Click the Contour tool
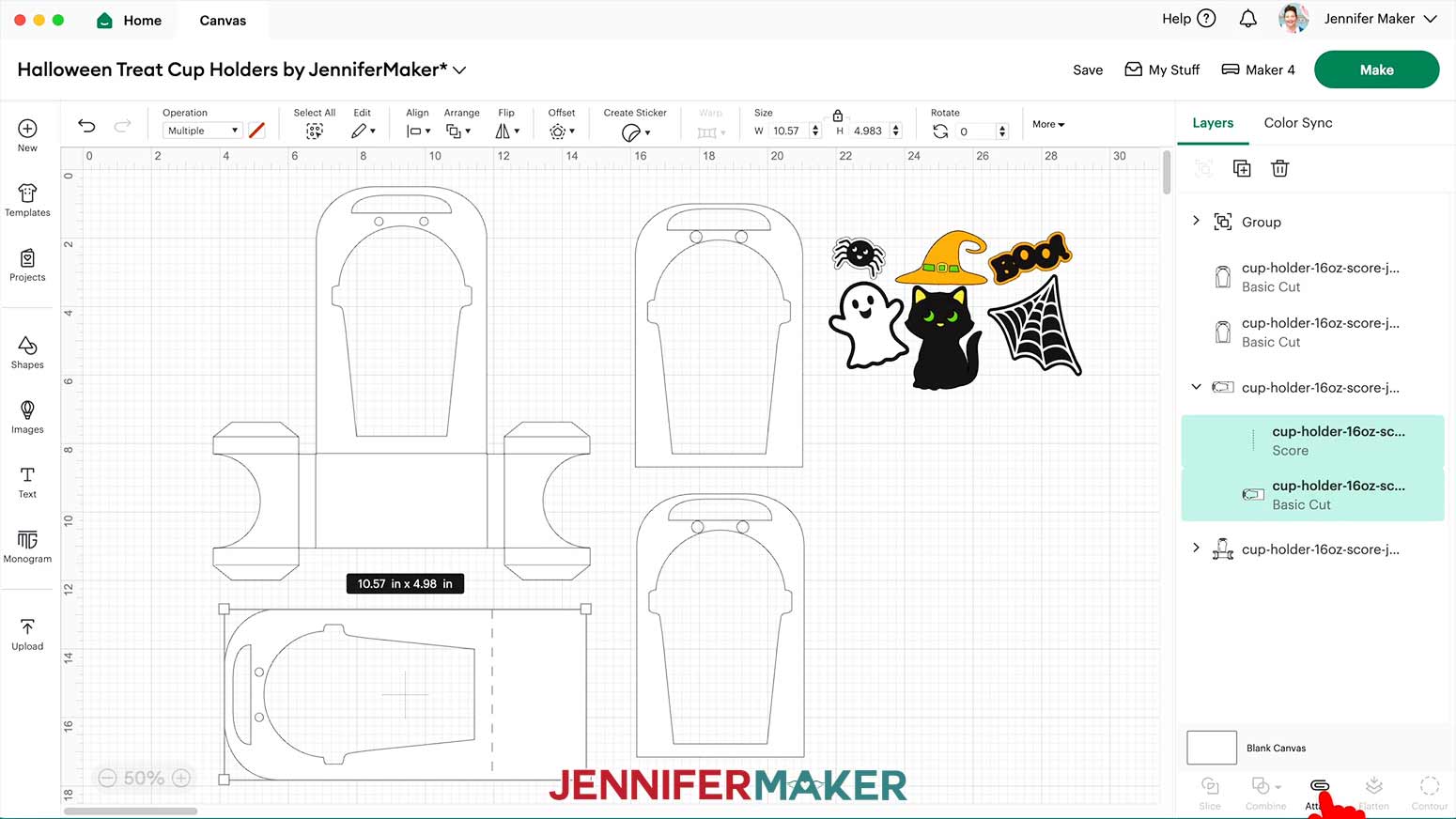 (1430, 793)
